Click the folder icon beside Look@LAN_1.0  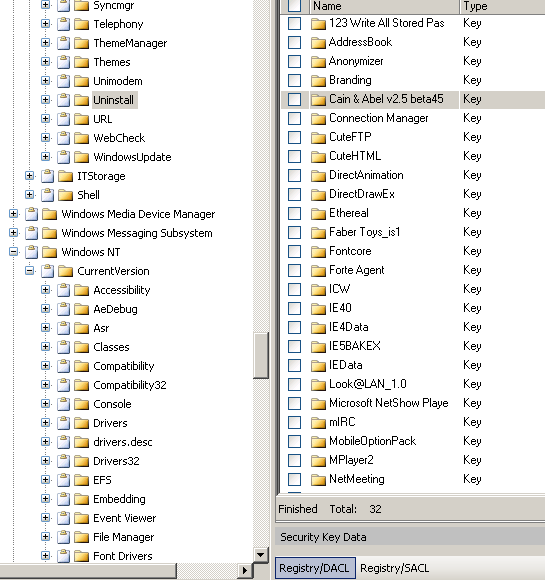318,385
